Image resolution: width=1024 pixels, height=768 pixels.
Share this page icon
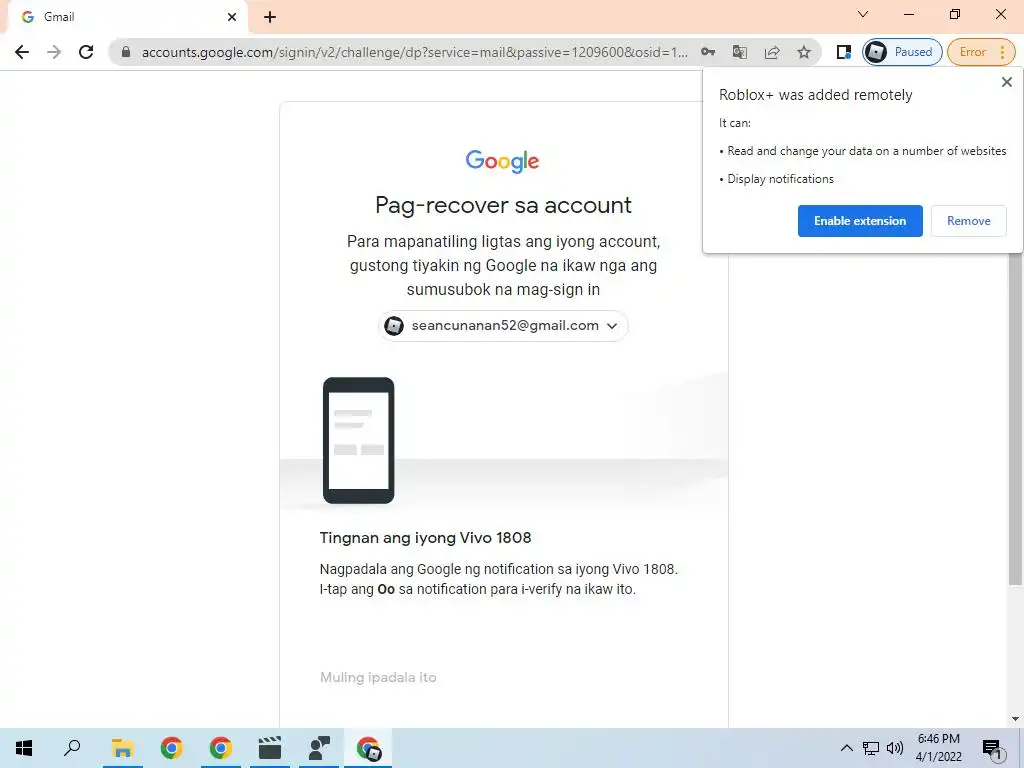[772, 52]
